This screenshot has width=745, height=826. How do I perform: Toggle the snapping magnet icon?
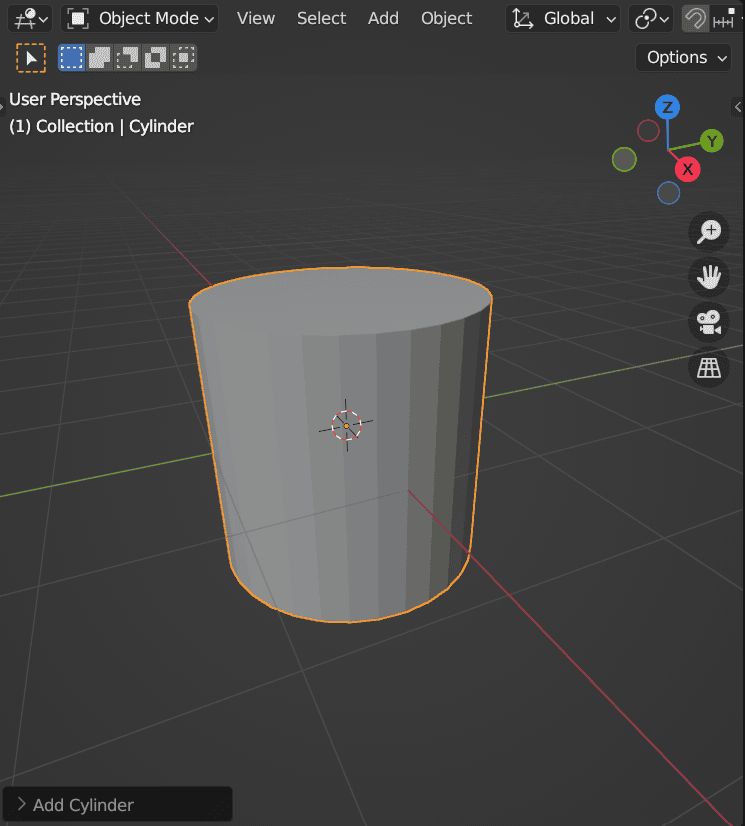point(695,19)
